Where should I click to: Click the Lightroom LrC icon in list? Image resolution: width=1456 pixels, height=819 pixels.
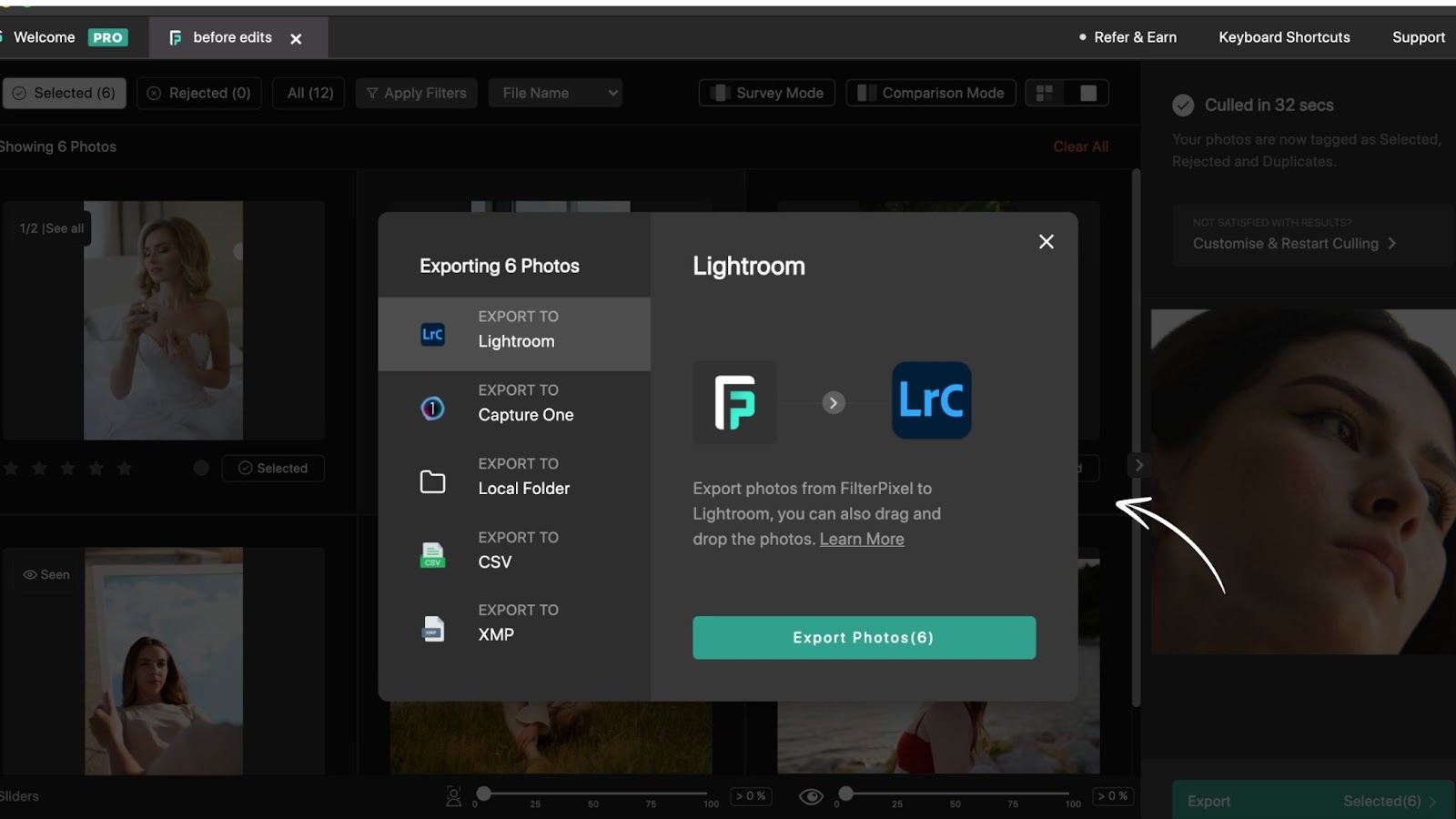(x=432, y=334)
